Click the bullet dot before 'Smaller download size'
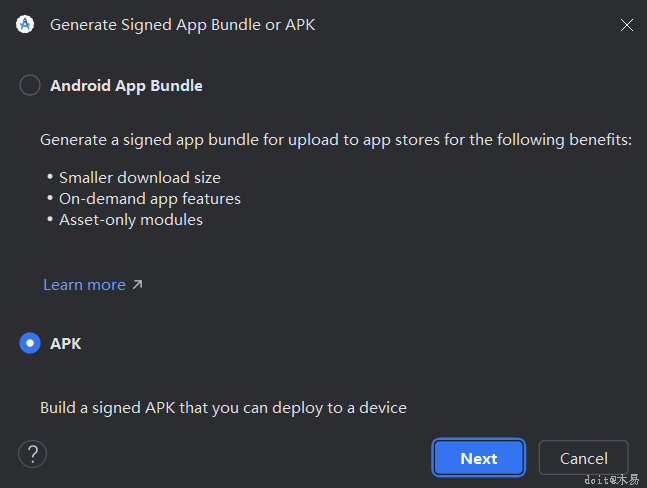 (50, 178)
